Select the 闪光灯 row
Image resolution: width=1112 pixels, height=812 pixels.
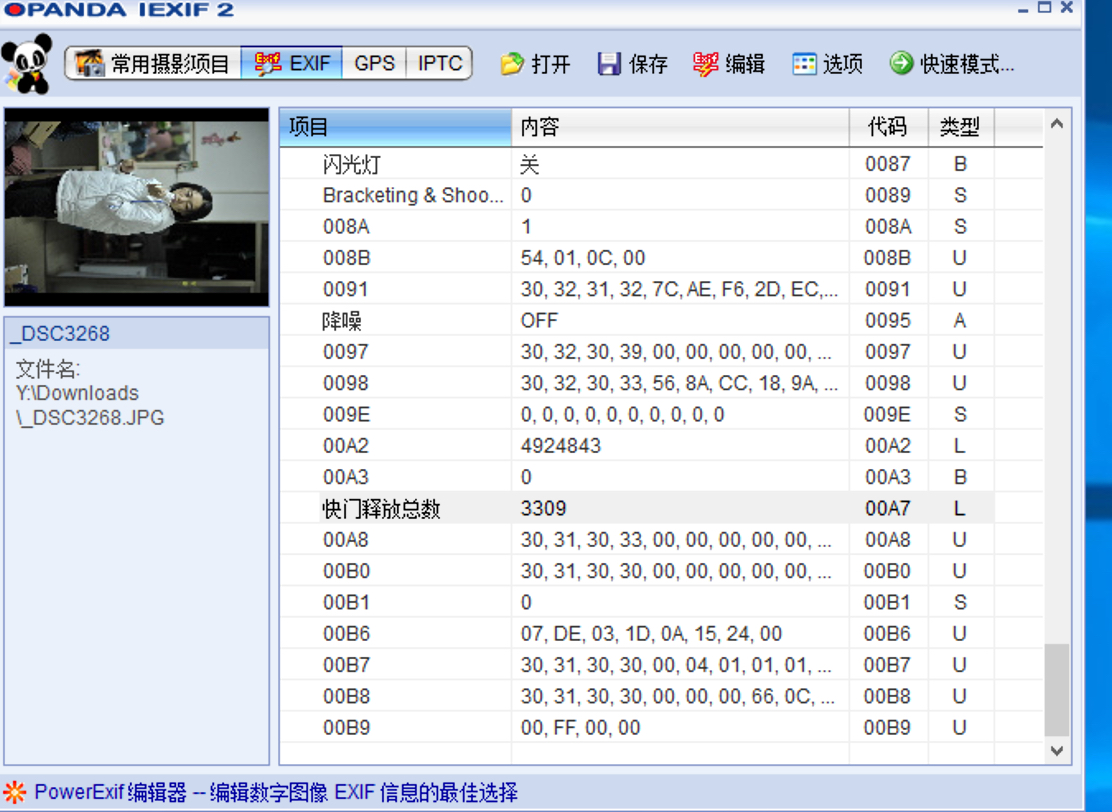(661, 165)
